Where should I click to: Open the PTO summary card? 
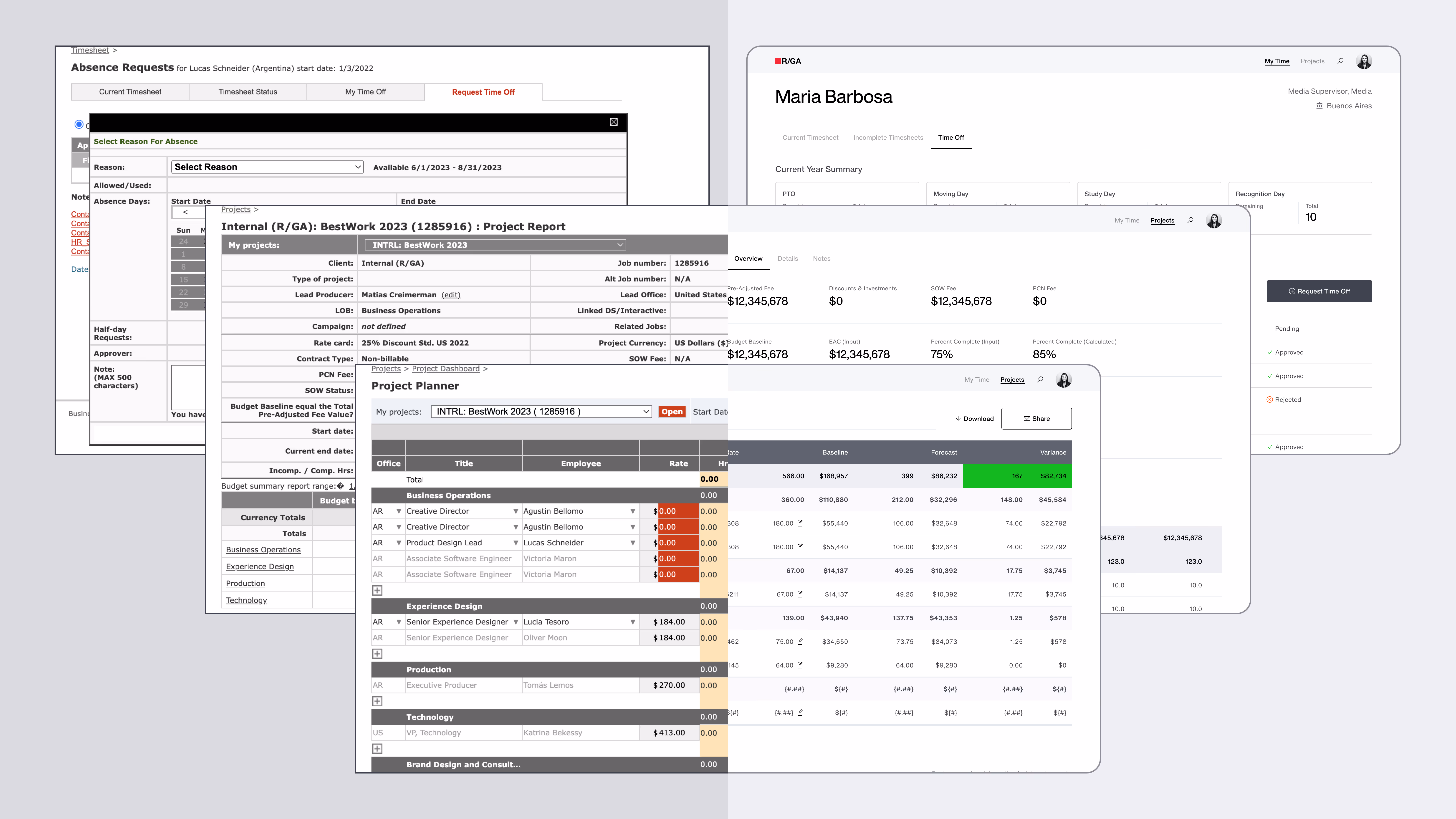pos(847,194)
